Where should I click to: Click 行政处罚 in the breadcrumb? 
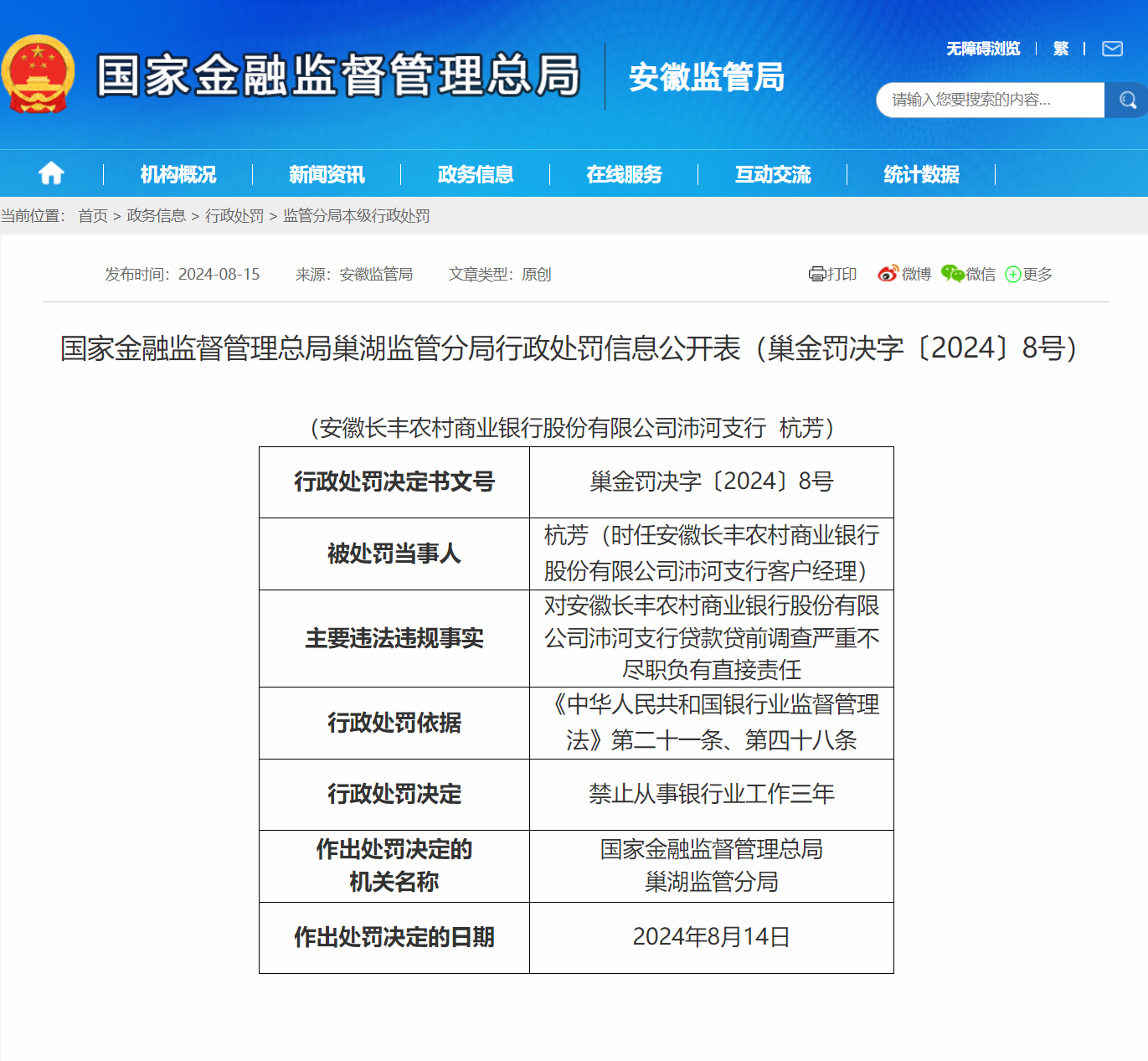tap(234, 216)
